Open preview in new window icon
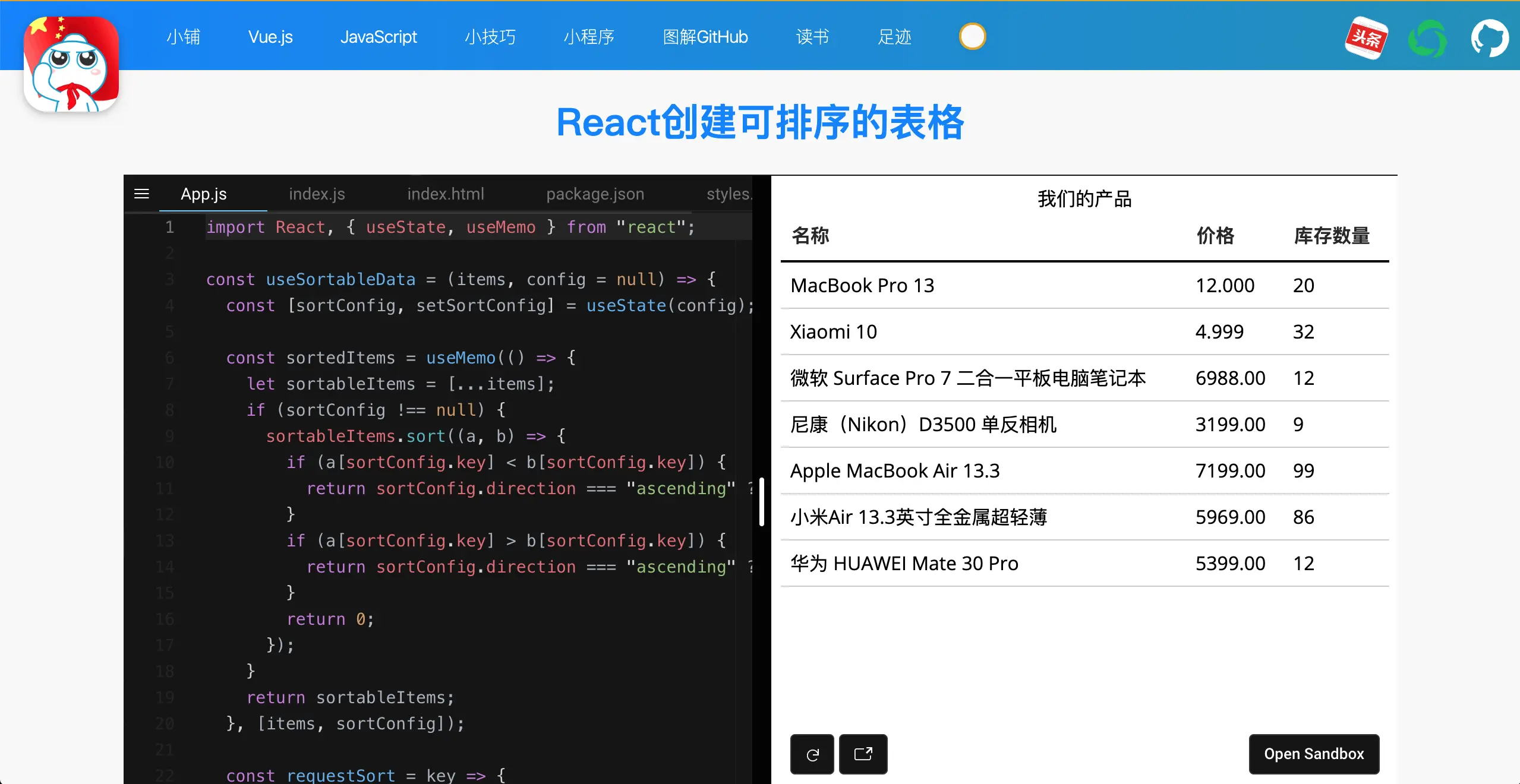This screenshot has height=784, width=1520. [x=863, y=754]
